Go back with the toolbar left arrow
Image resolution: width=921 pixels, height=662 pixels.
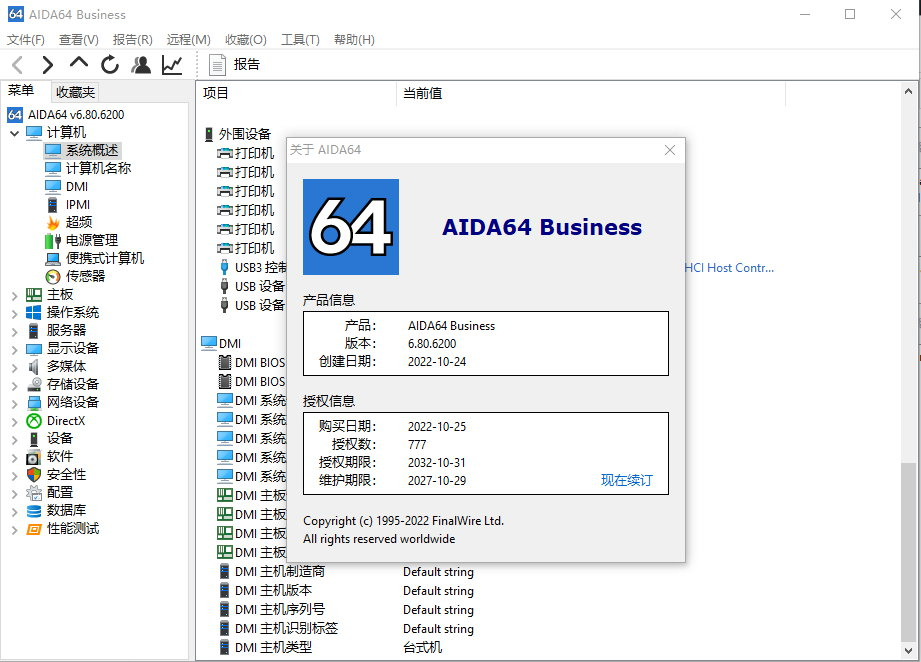tap(18, 65)
